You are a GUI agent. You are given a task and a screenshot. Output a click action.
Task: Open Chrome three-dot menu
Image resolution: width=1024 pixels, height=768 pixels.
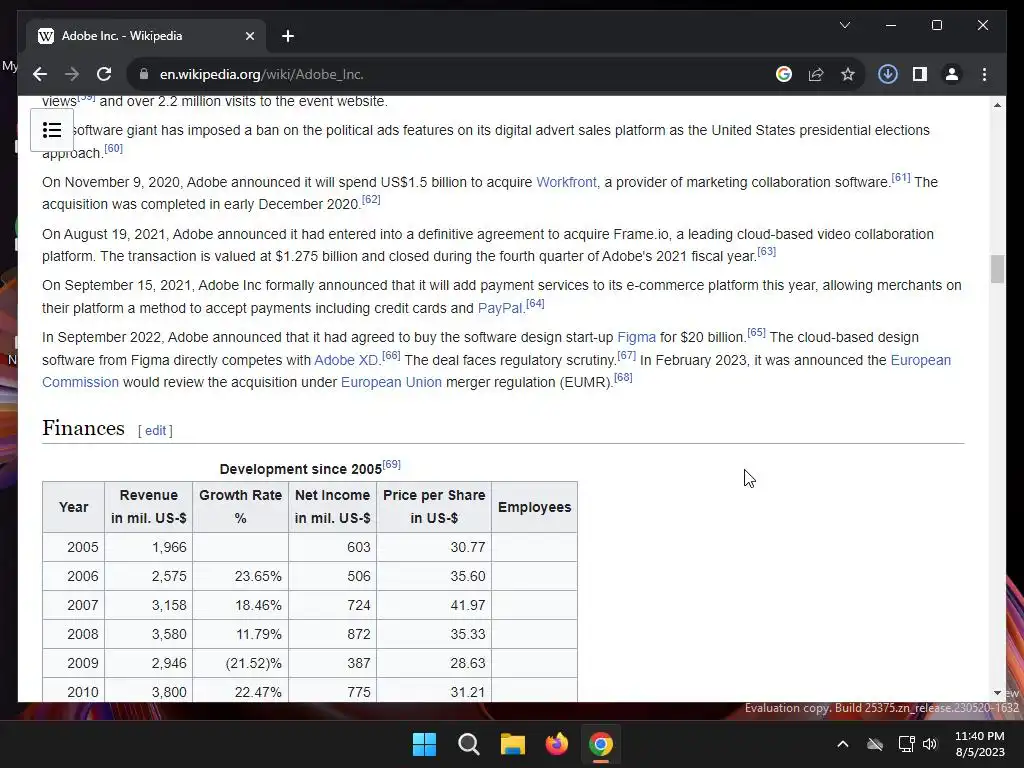(x=984, y=74)
